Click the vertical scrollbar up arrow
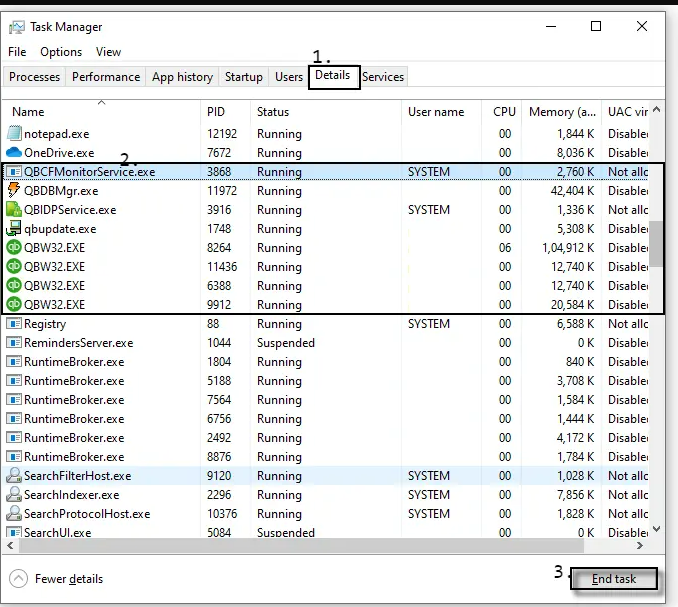Image resolution: width=678 pixels, height=607 pixels. (x=656, y=109)
